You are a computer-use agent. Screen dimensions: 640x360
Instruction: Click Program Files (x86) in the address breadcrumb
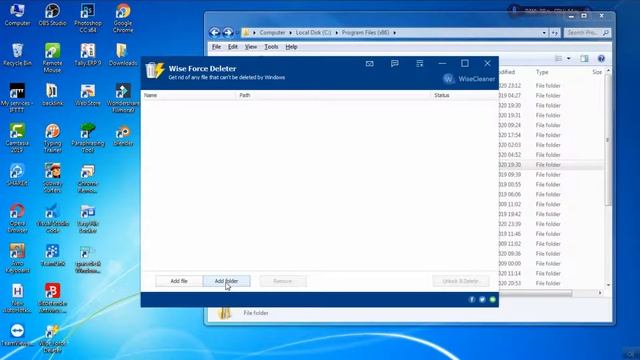[366, 33]
